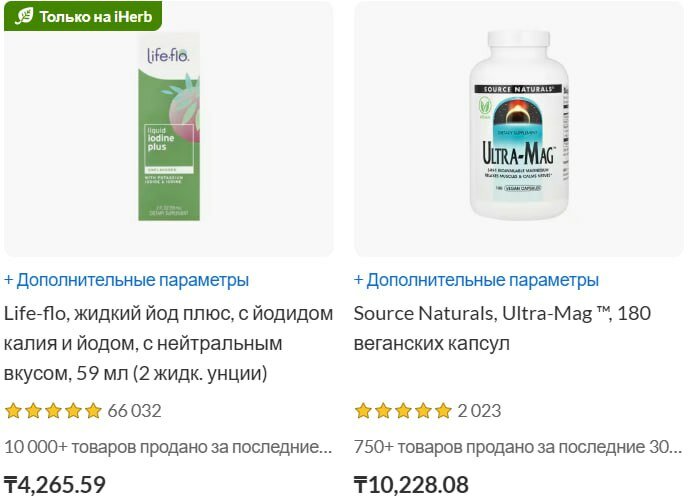Click '750+ товаров продано' sales text
Image resolution: width=688 pixels, height=499 pixels.
click(518, 447)
